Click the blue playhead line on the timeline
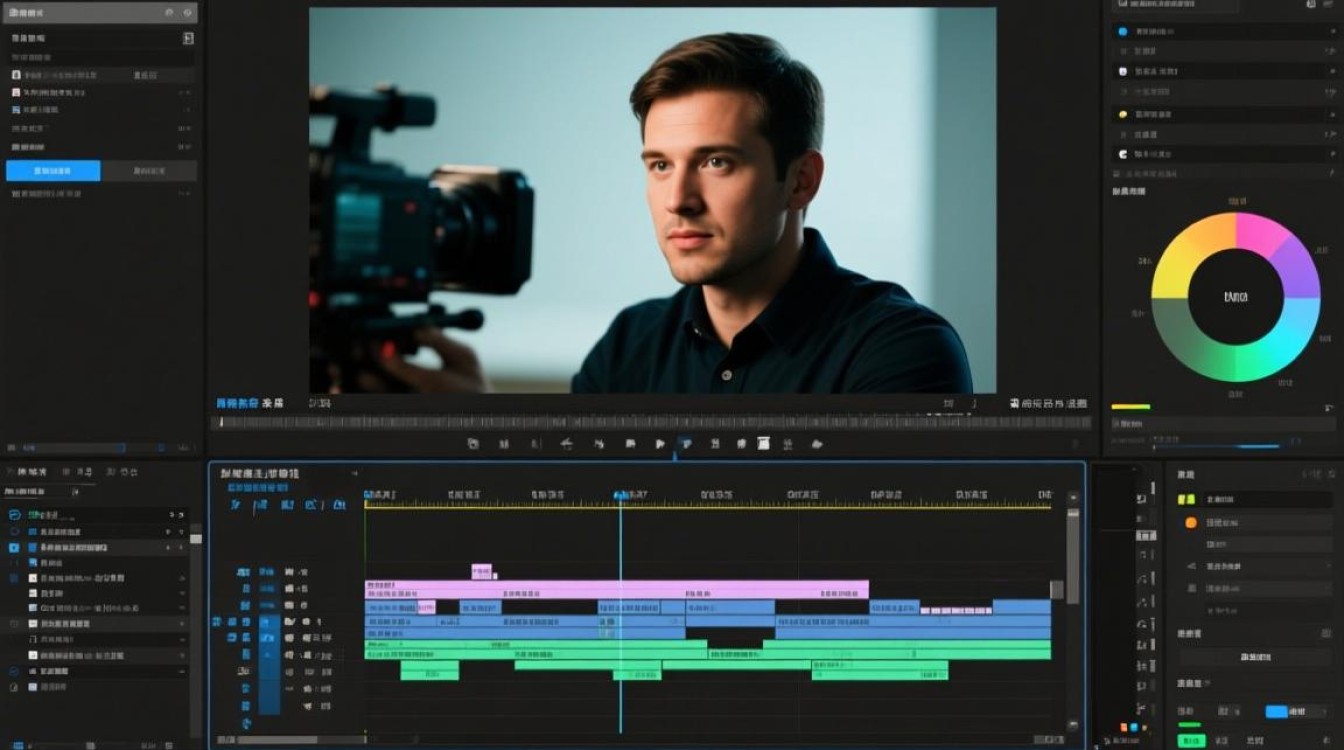This screenshot has height=750, width=1344. pos(620,615)
